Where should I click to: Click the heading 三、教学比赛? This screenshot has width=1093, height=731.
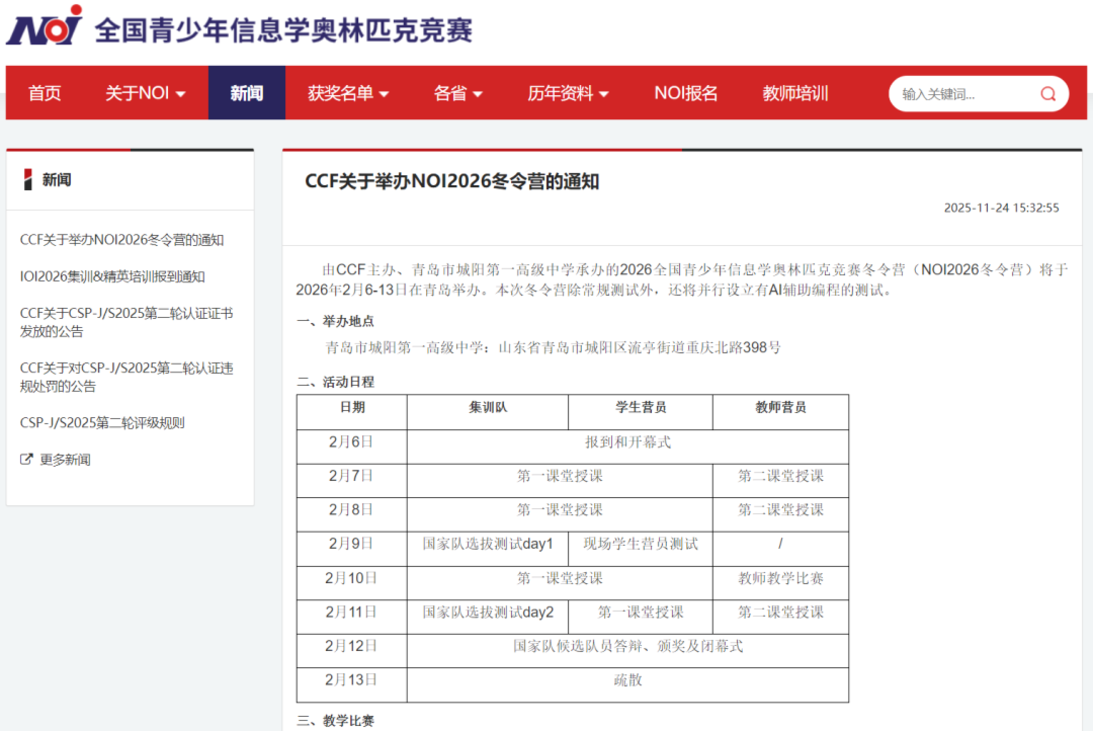(x=335, y=721)
